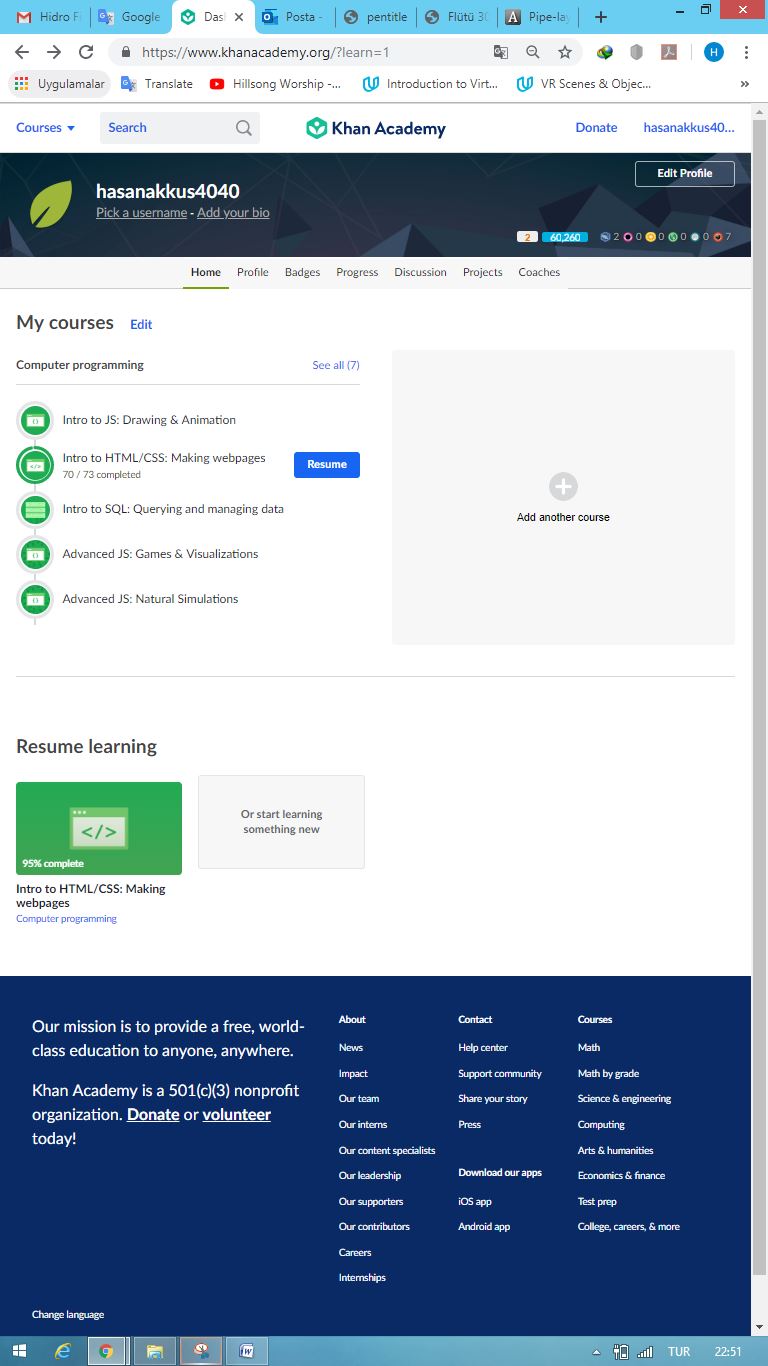Select the Profile tab

tap(253, 272)
